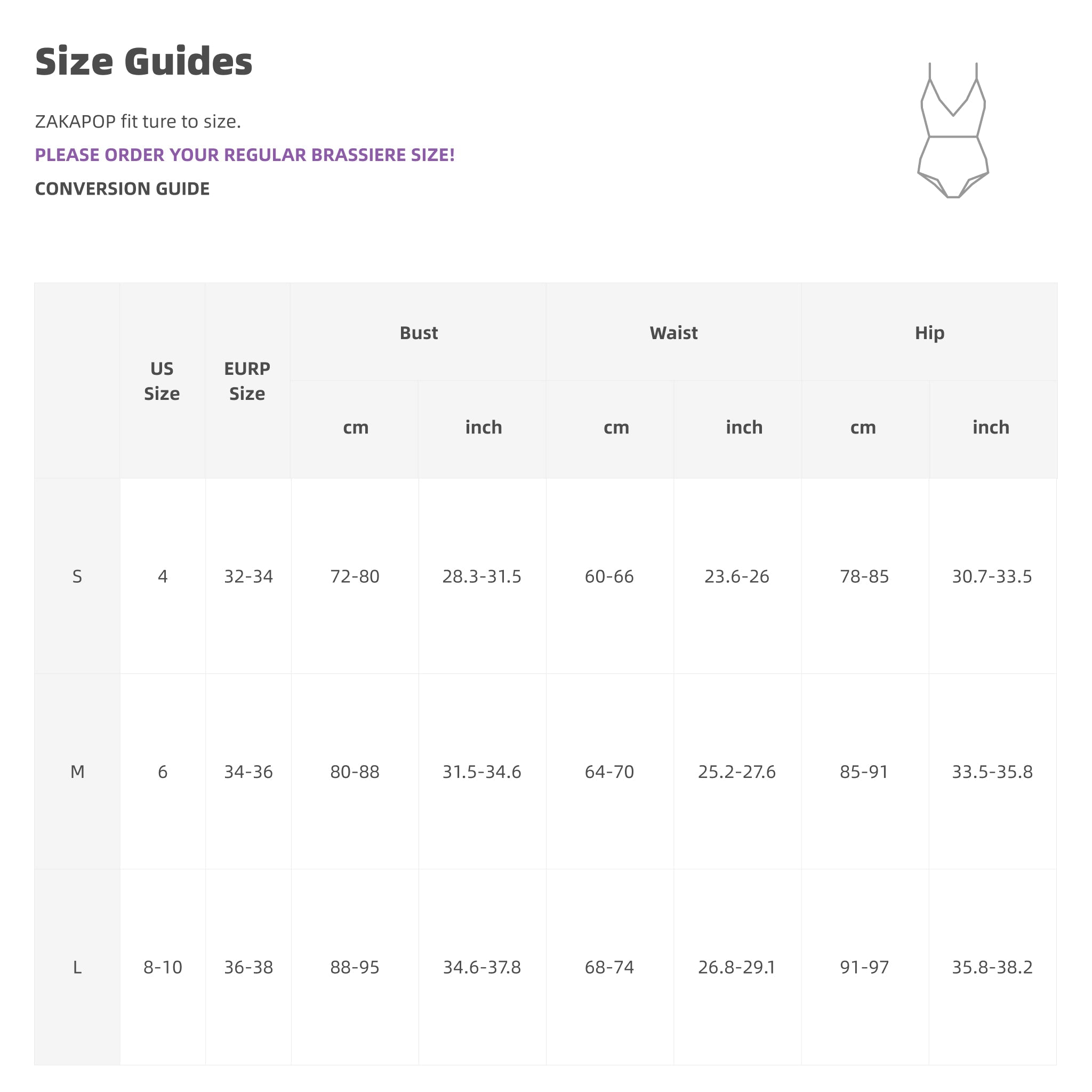Select the Hip column header
Image resolution: width=1092 pixels, height=1092 pixels.
(x=929, y=333)
